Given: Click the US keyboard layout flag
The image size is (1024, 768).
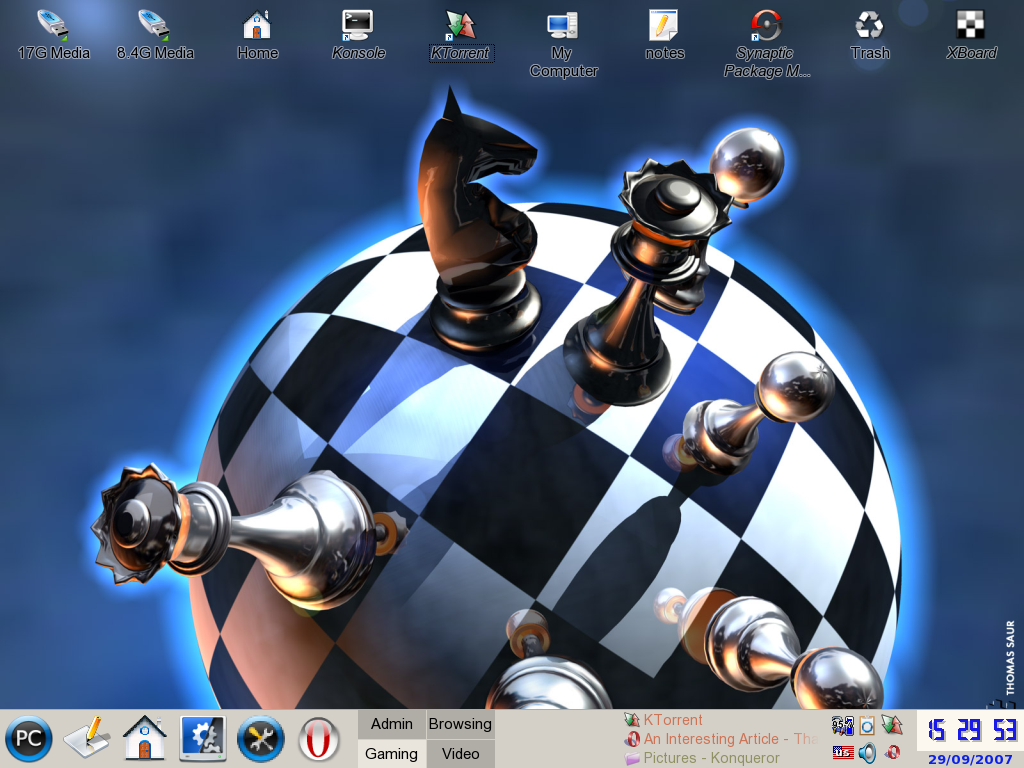Looking at the screenshot, I should (842, 752).
